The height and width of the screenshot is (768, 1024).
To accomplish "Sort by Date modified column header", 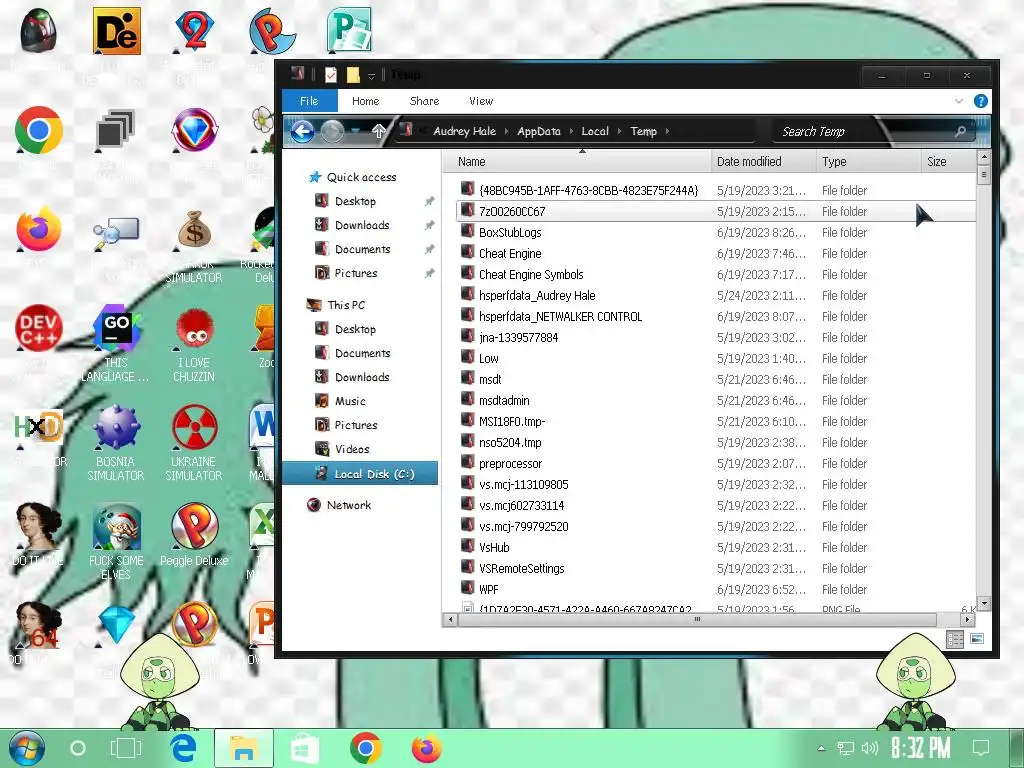I will point(763,162).
